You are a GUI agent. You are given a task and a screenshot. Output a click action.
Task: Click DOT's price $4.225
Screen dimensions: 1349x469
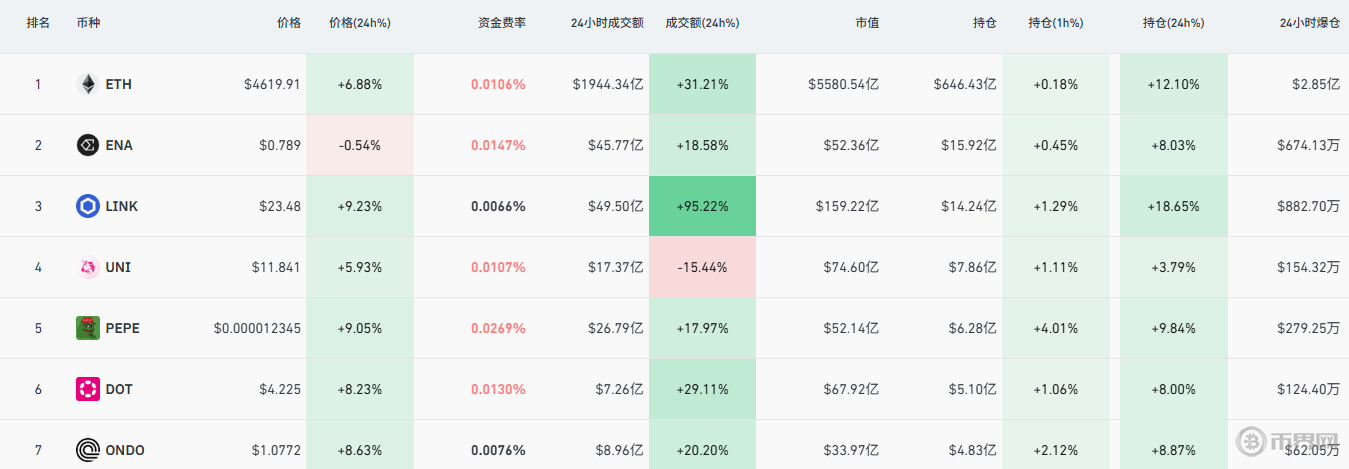279,389
